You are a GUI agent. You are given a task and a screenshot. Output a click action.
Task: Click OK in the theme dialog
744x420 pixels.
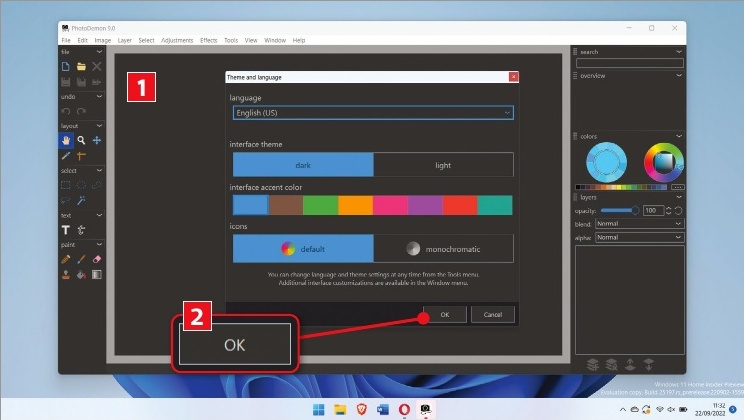[x=444, y=314]
